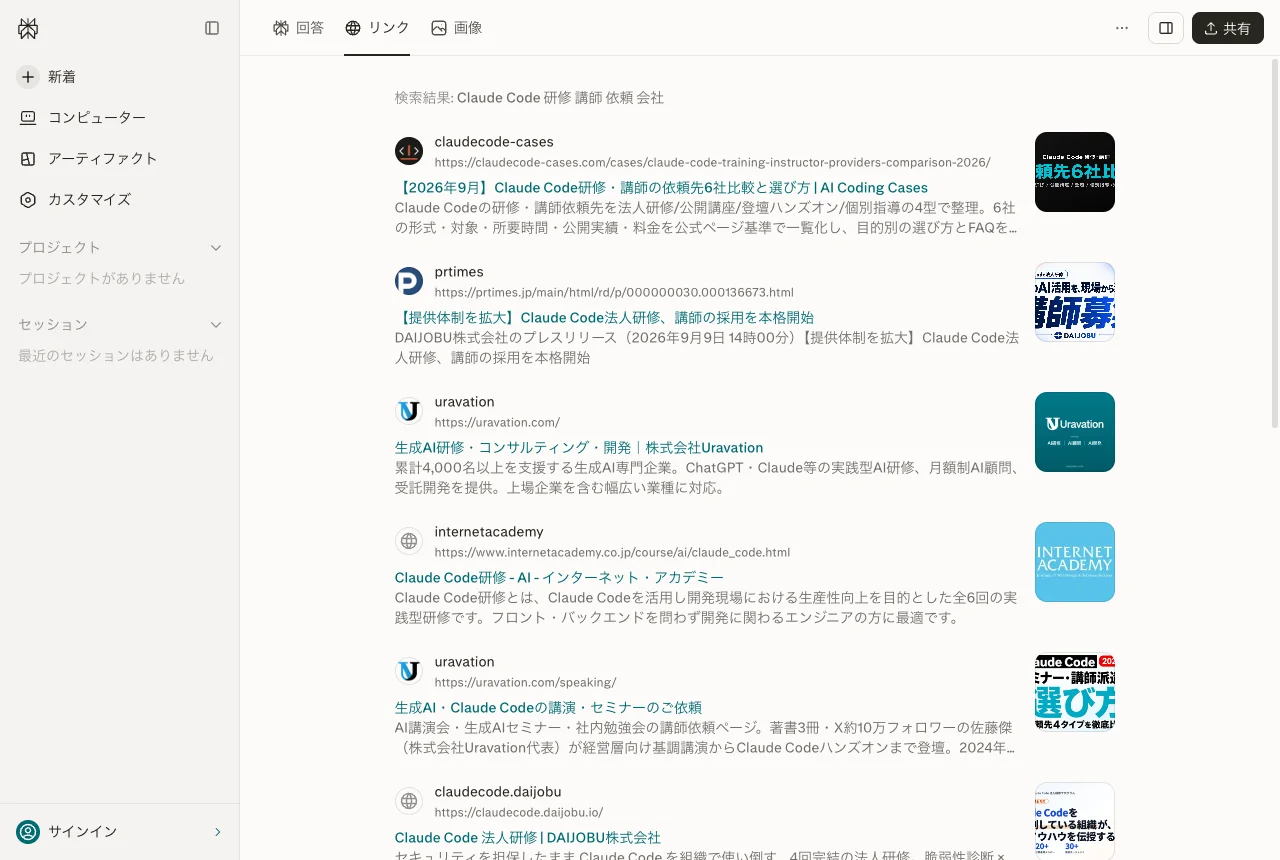Image resolution: width=1280 pixels, height=860 pixels.
Task: Open Claude Code研修・講師の依頼先6社比較 link
Action: 661,187
